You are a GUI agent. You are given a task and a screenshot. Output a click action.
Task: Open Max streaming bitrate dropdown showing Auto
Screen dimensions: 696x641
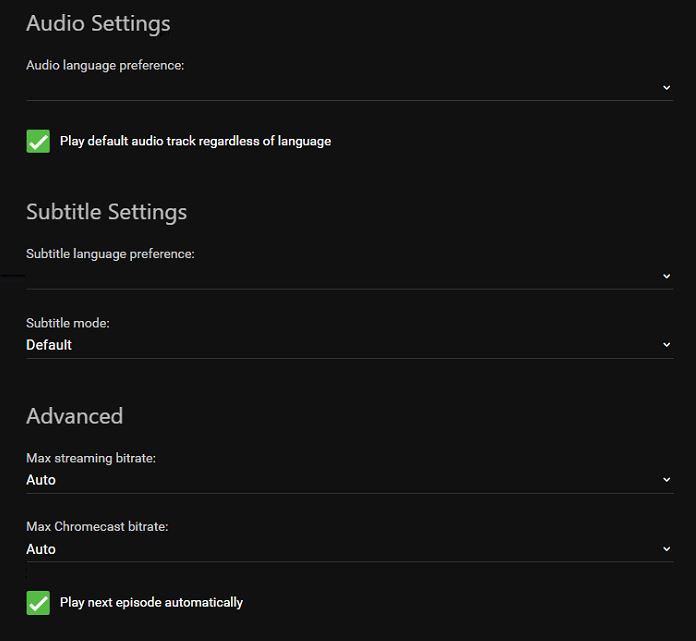coord(340,480)
